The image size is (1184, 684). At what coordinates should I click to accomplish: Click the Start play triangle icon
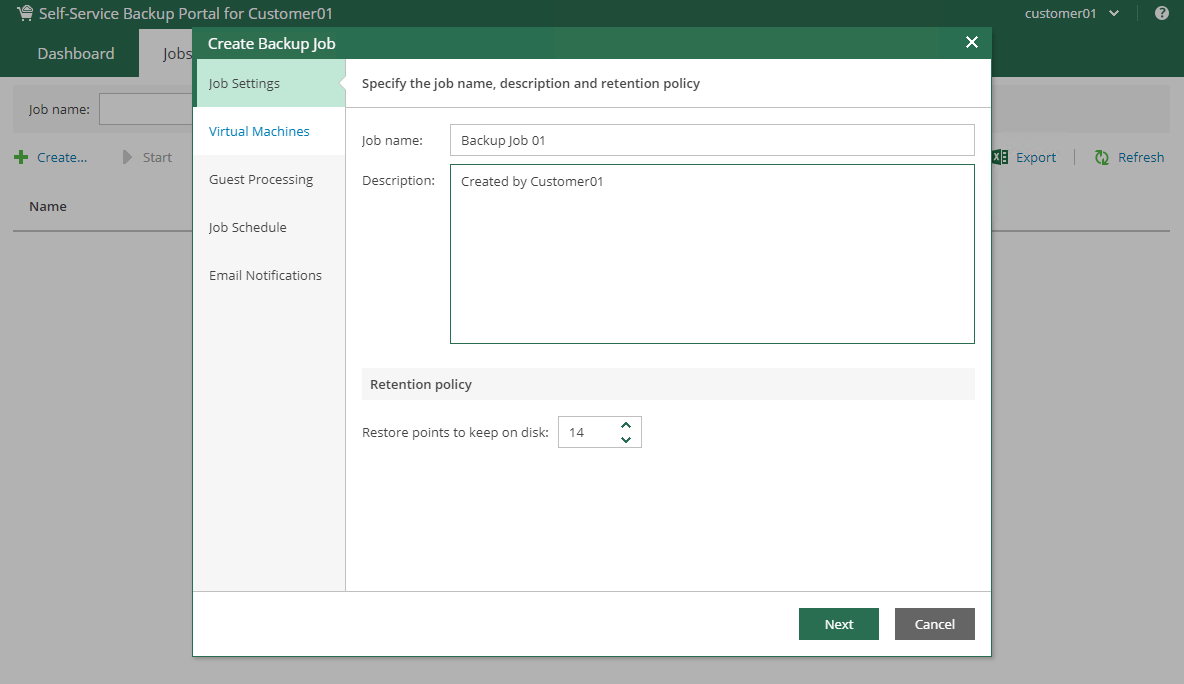(128, 158)
